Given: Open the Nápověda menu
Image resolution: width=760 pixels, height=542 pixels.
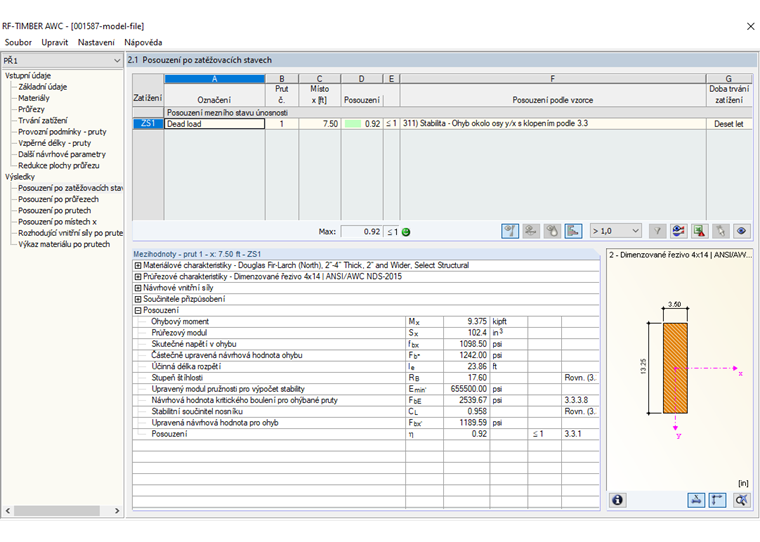Looking at the screenshot, I should click(143, 42).
